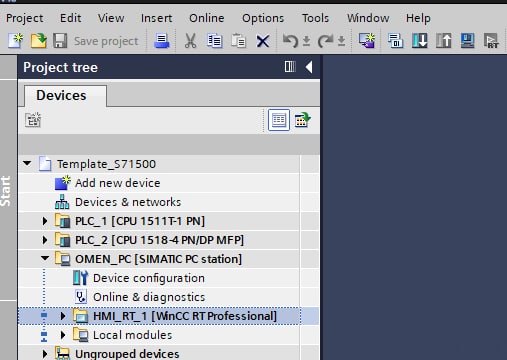507x360 pixels.
Task: Open the Redo history dropdown arrow
Action: point(341,41)
